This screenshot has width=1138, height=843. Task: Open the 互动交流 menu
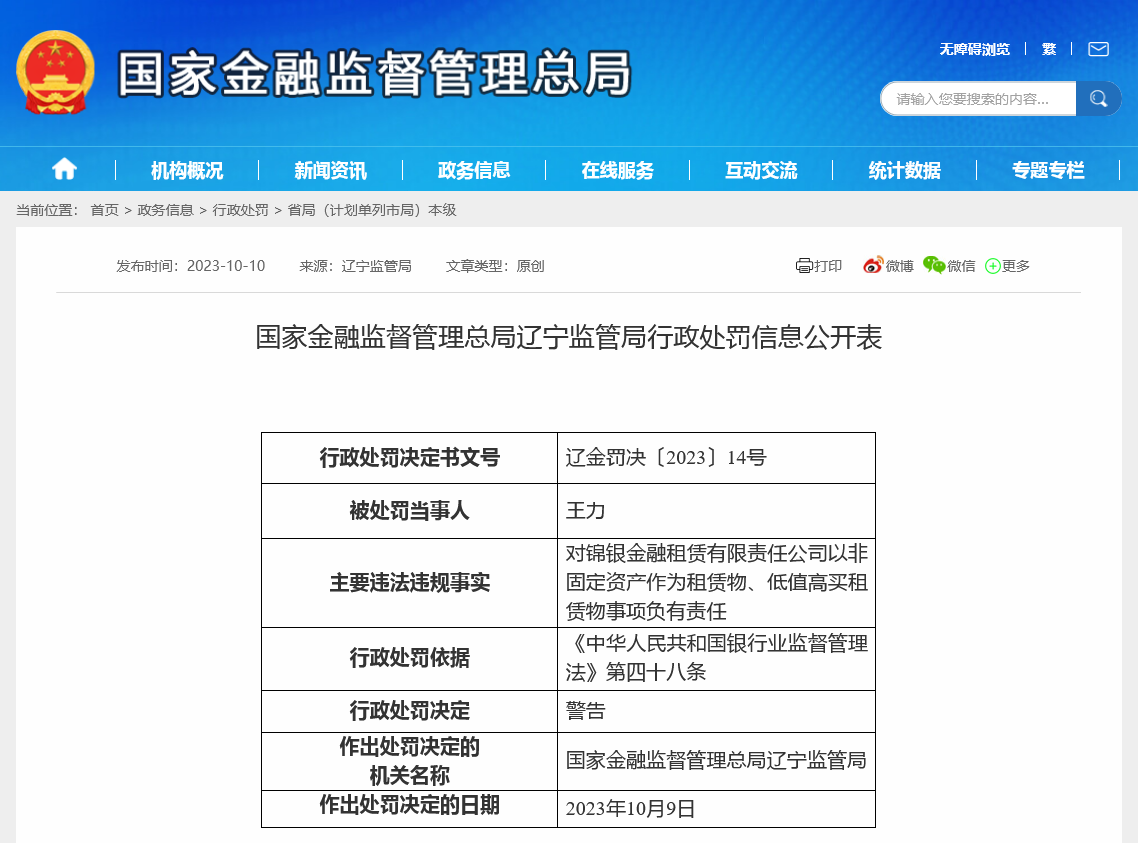click(x=761, y=170)
